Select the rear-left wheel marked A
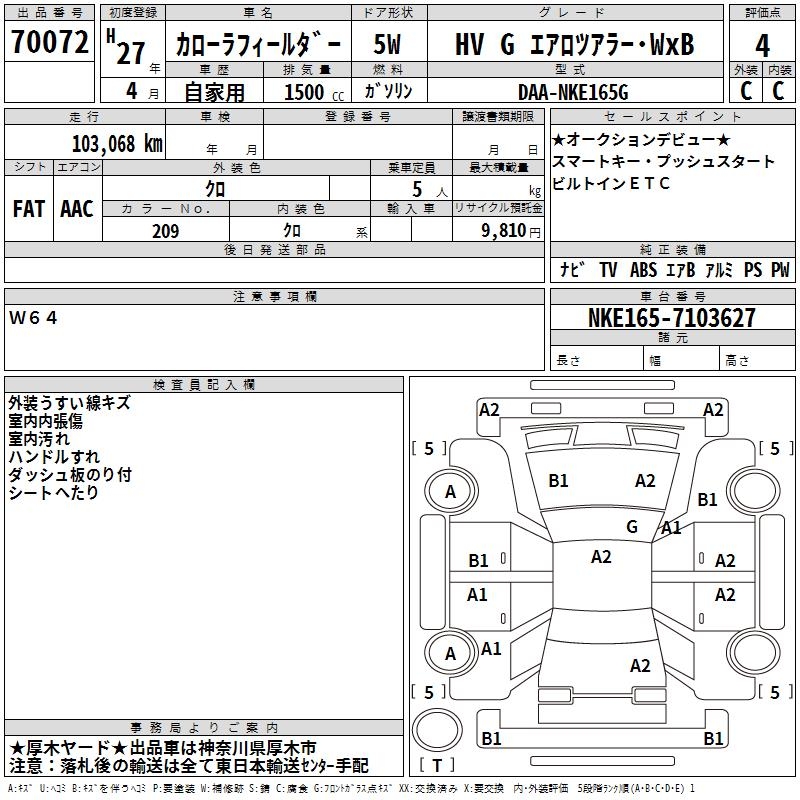 (451, 653)
